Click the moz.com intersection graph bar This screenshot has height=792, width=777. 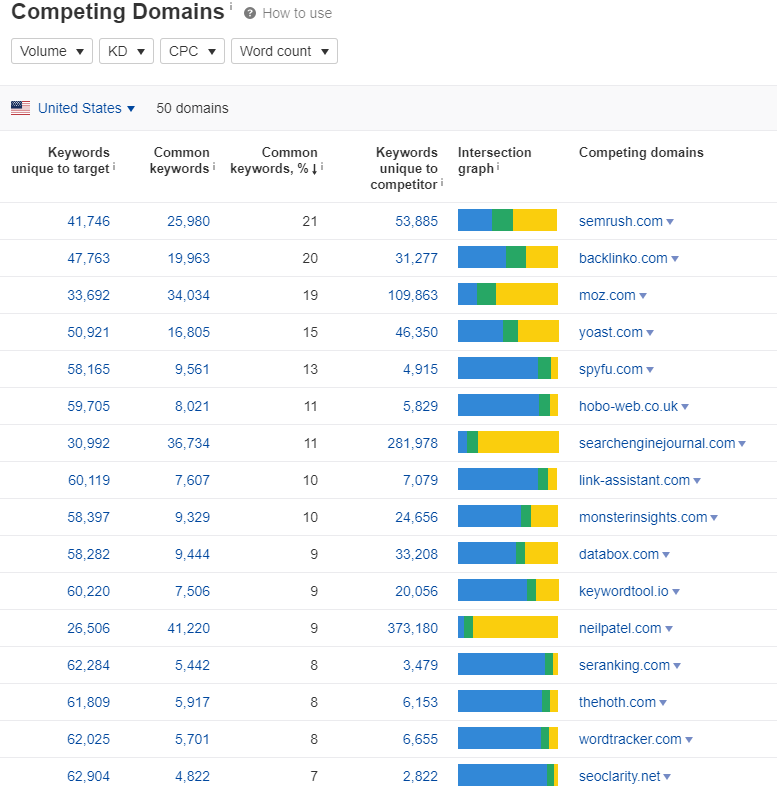[508, 294]
